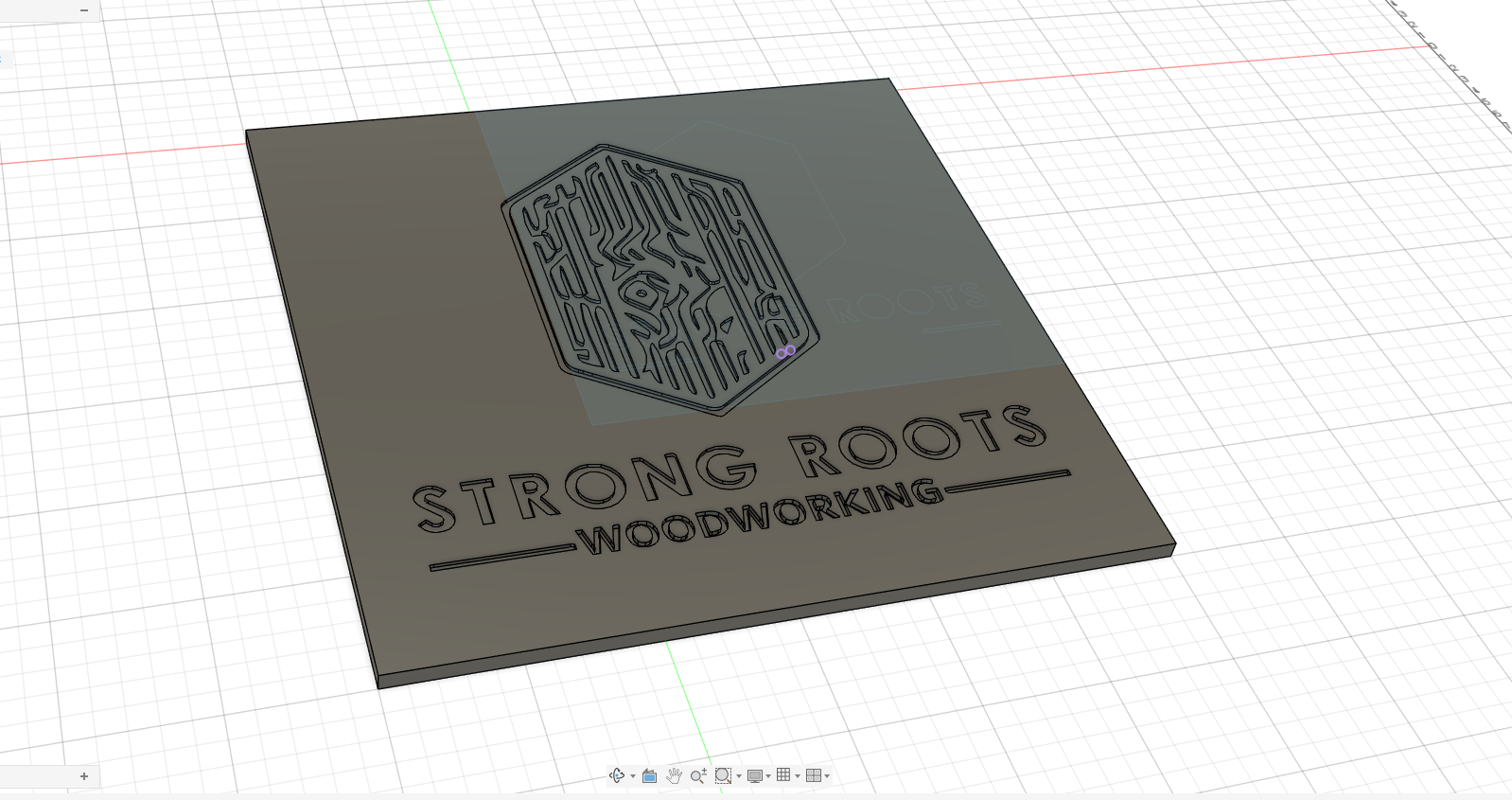Image resolution: width=1512 pixels, height=800 pixels.
Task: Select the engraved wood-grain badge emblem
Action: tap(659, 280)
